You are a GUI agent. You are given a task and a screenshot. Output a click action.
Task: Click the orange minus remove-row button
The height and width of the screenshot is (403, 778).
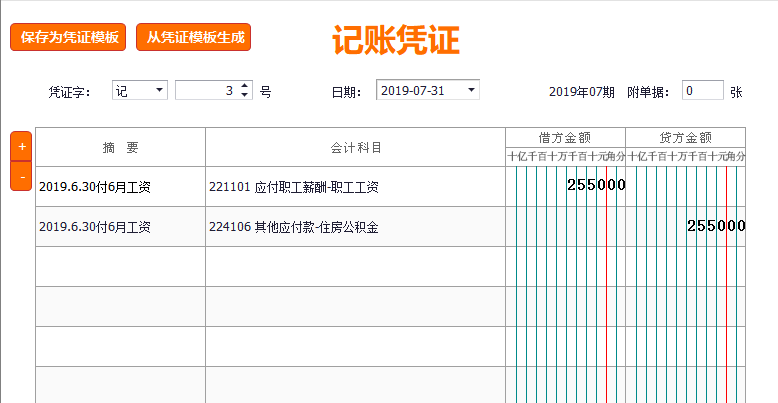click(22, 176)
